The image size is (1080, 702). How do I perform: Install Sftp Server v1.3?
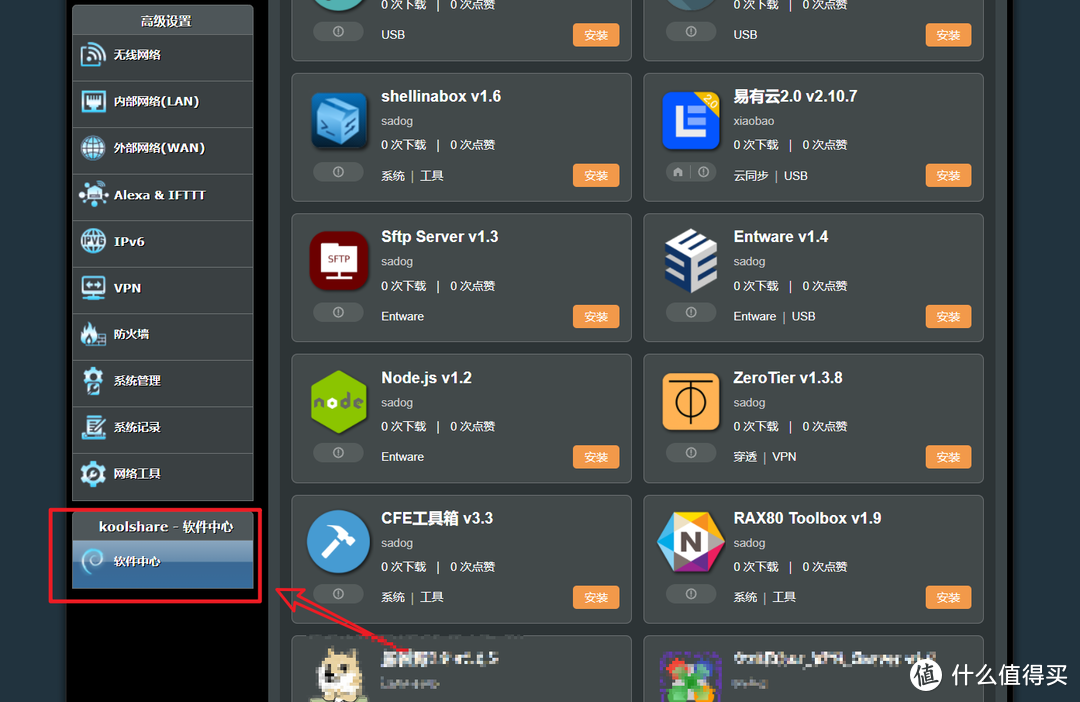[x=596, y=316]
